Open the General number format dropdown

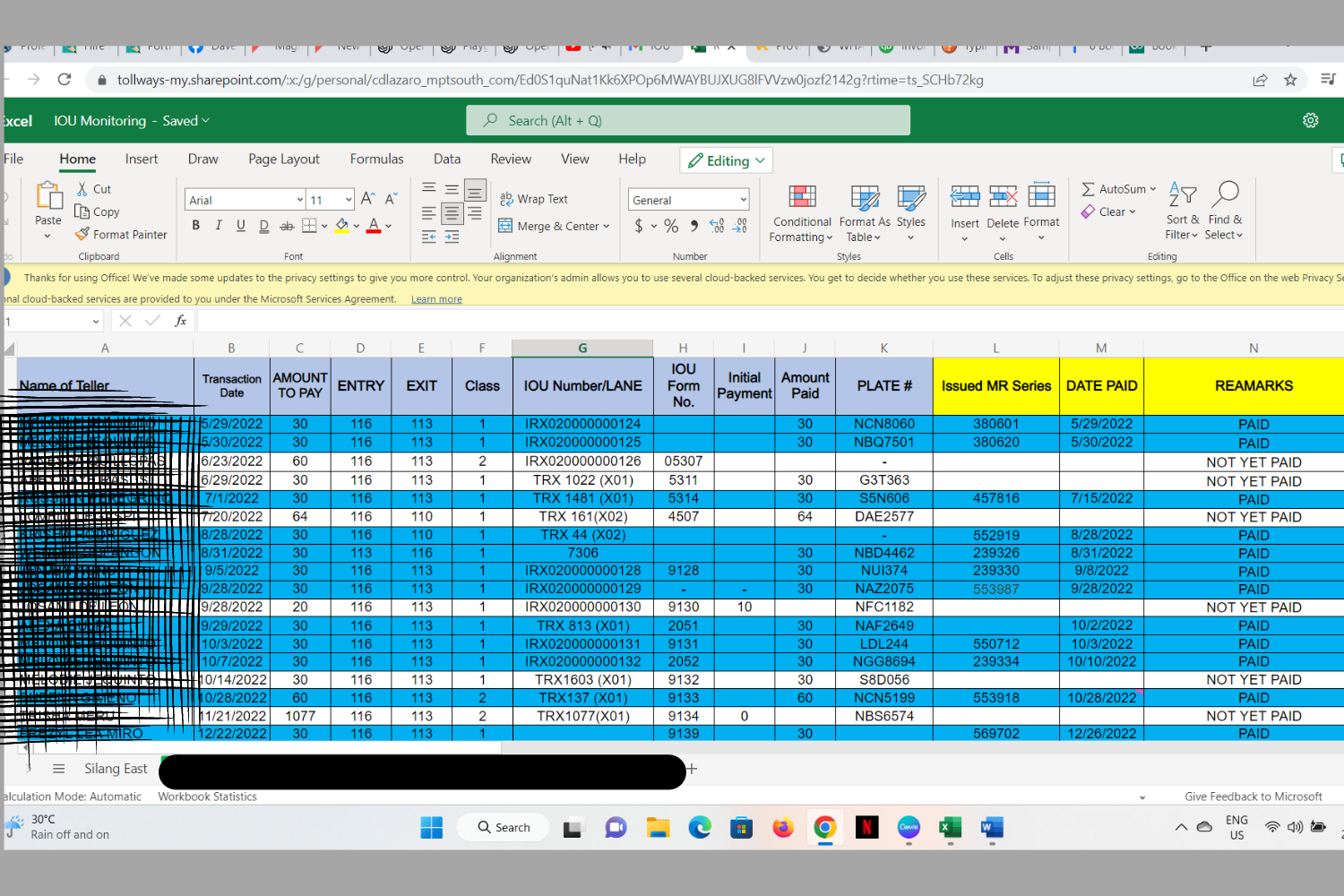point(744,200)
